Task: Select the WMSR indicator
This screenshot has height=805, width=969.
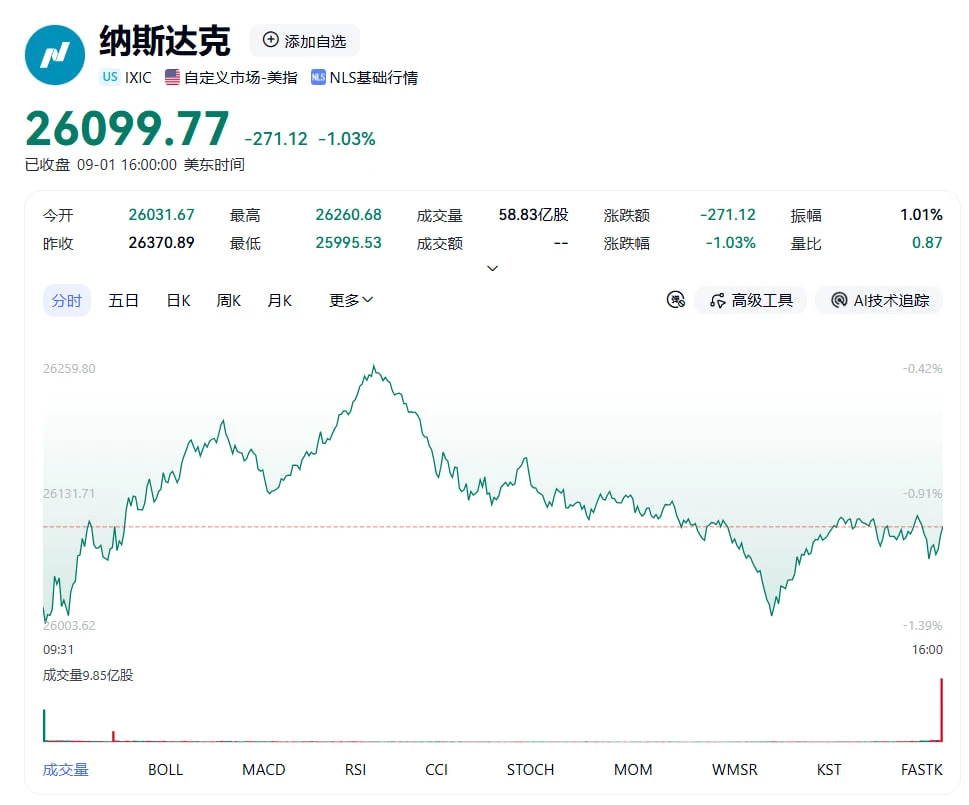Action: [x=735, y=769]
